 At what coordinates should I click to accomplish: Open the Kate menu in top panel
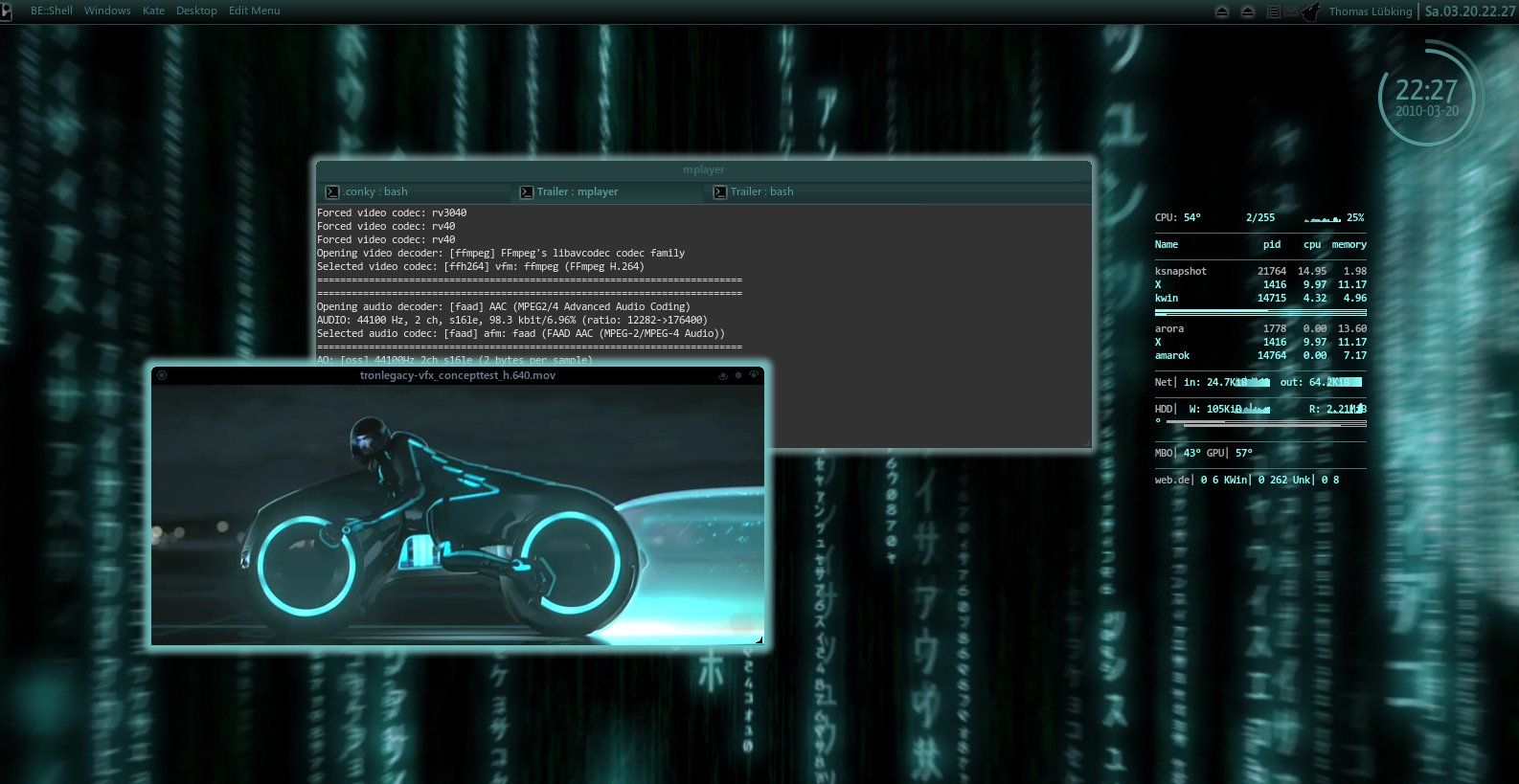pyautogui.click(x=153, y=11)
